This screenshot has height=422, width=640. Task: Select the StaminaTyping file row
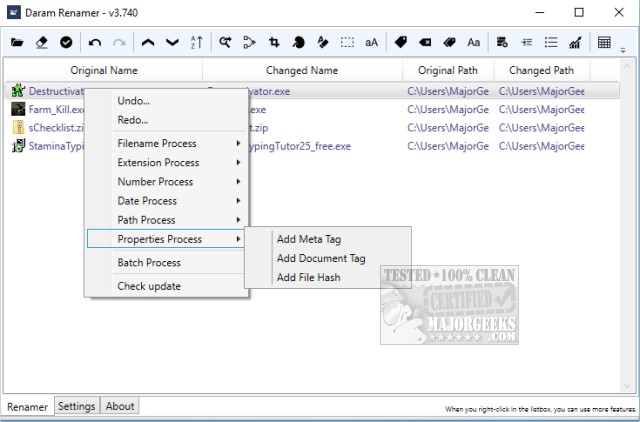[312, 146]
